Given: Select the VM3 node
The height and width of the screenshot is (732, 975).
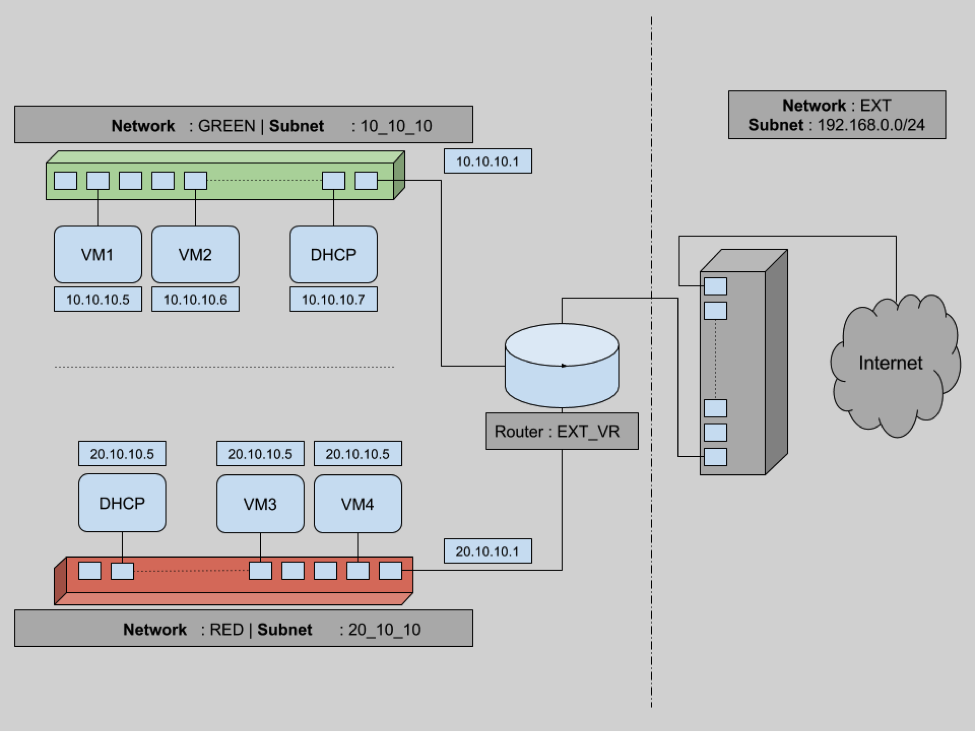Looking at the screenshot, I should (260, 502).
